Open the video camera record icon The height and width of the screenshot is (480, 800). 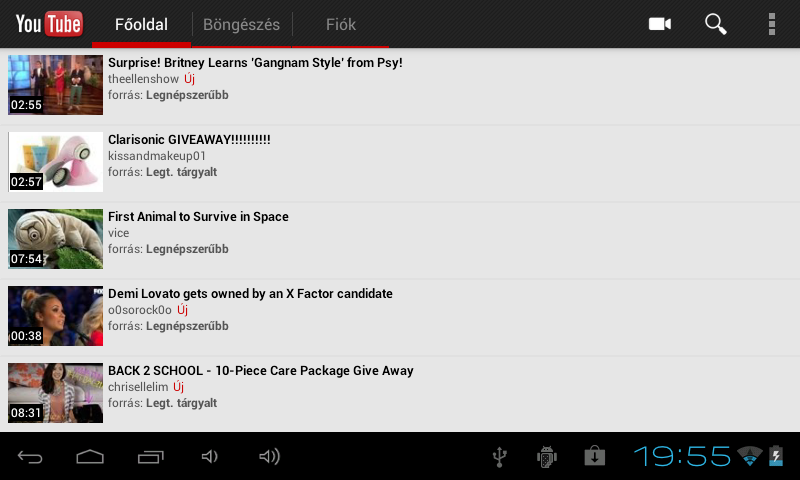660,24
